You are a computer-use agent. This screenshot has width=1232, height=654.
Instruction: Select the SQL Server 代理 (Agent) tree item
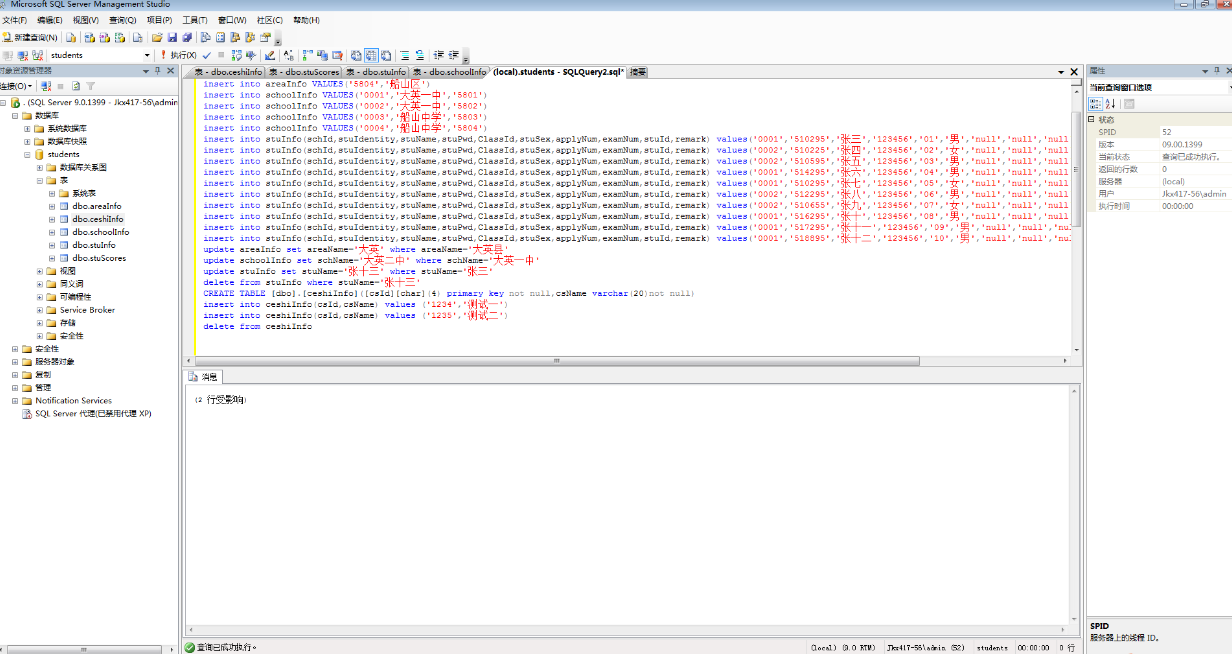(x=93, y=413)
